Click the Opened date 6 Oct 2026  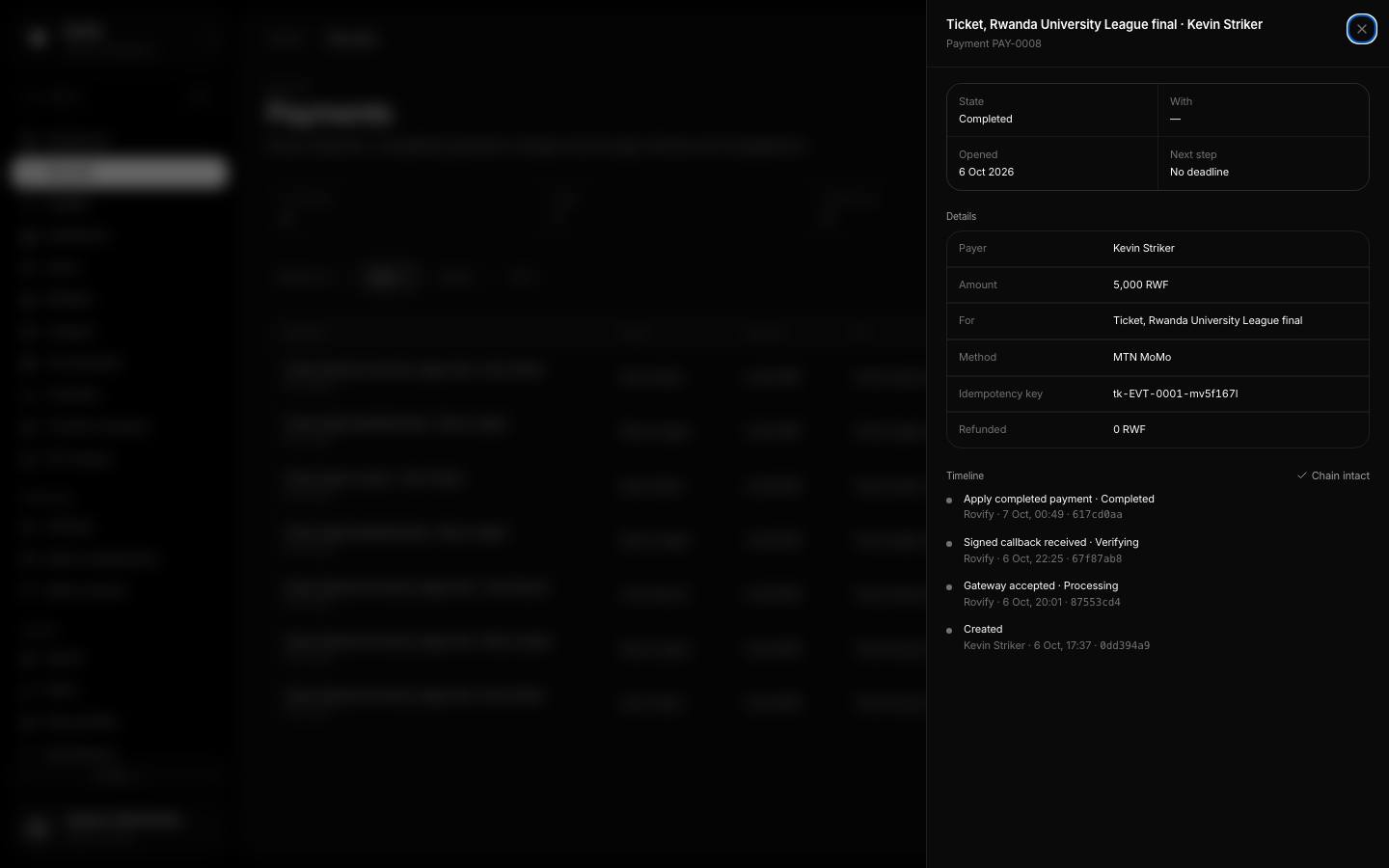point(986,172)
